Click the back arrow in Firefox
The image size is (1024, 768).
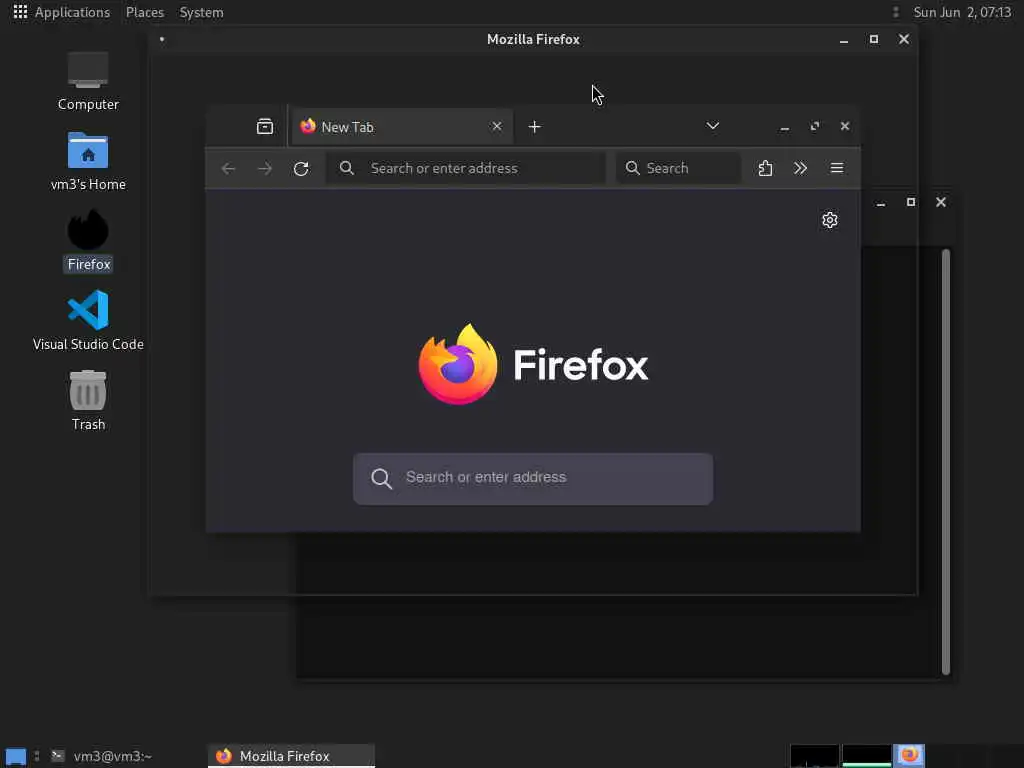(228, 168)
